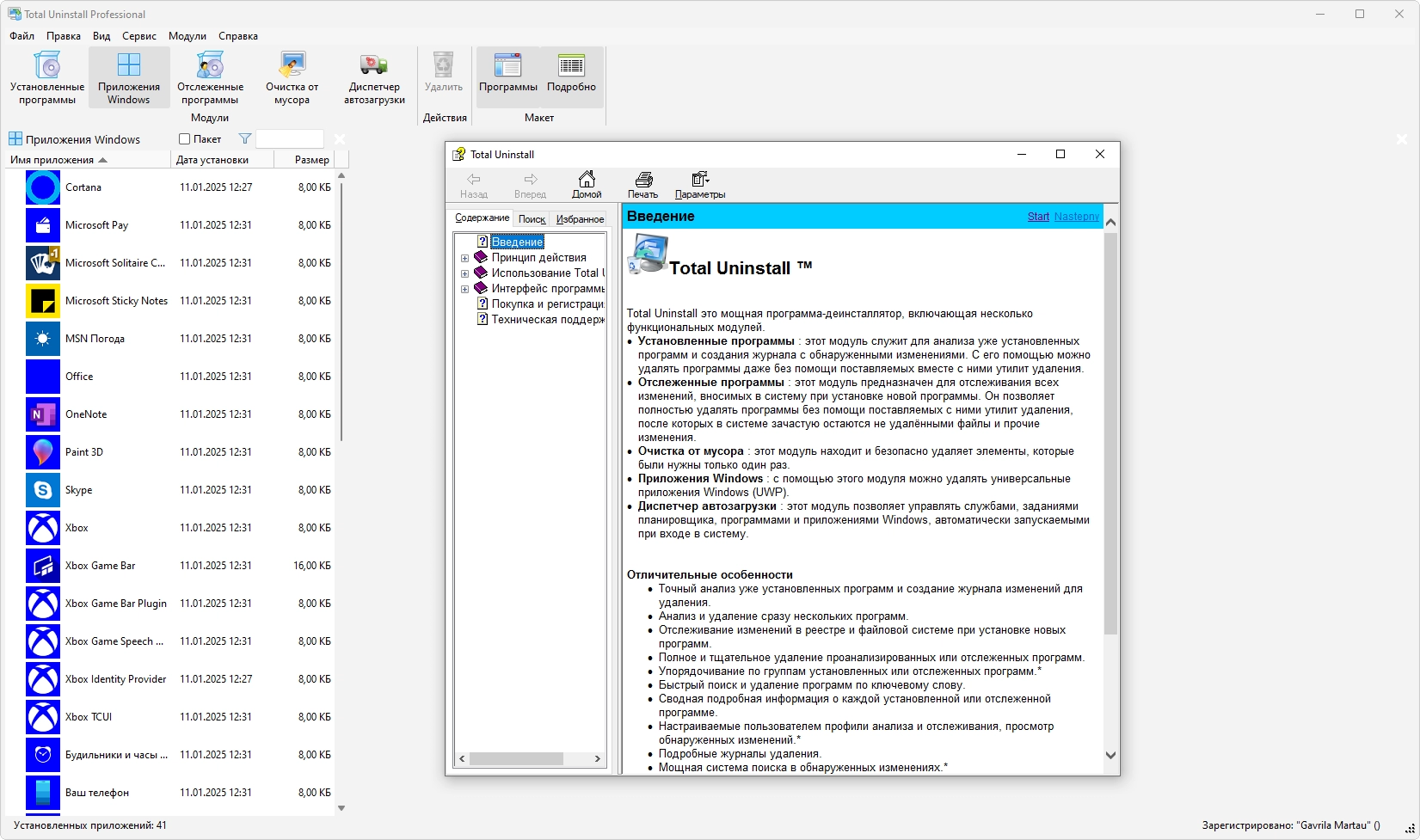The image size is (1420, 840).
Task: Click the filter funnel icon
Action: point(245,139)
